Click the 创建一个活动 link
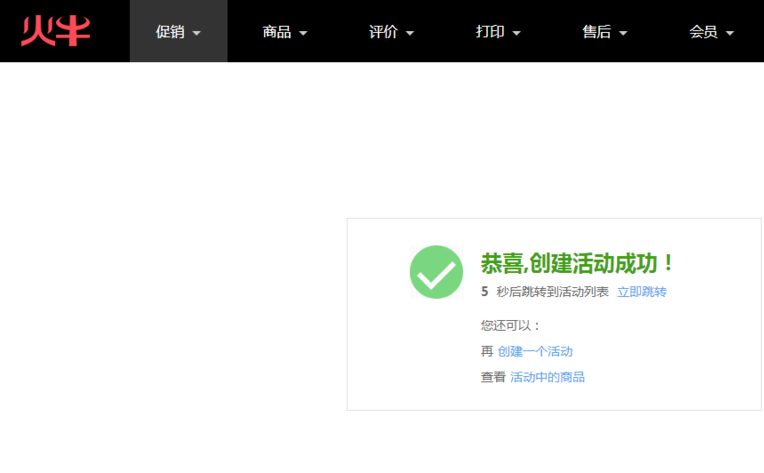The image size is (764, 473). click(535, 351)
